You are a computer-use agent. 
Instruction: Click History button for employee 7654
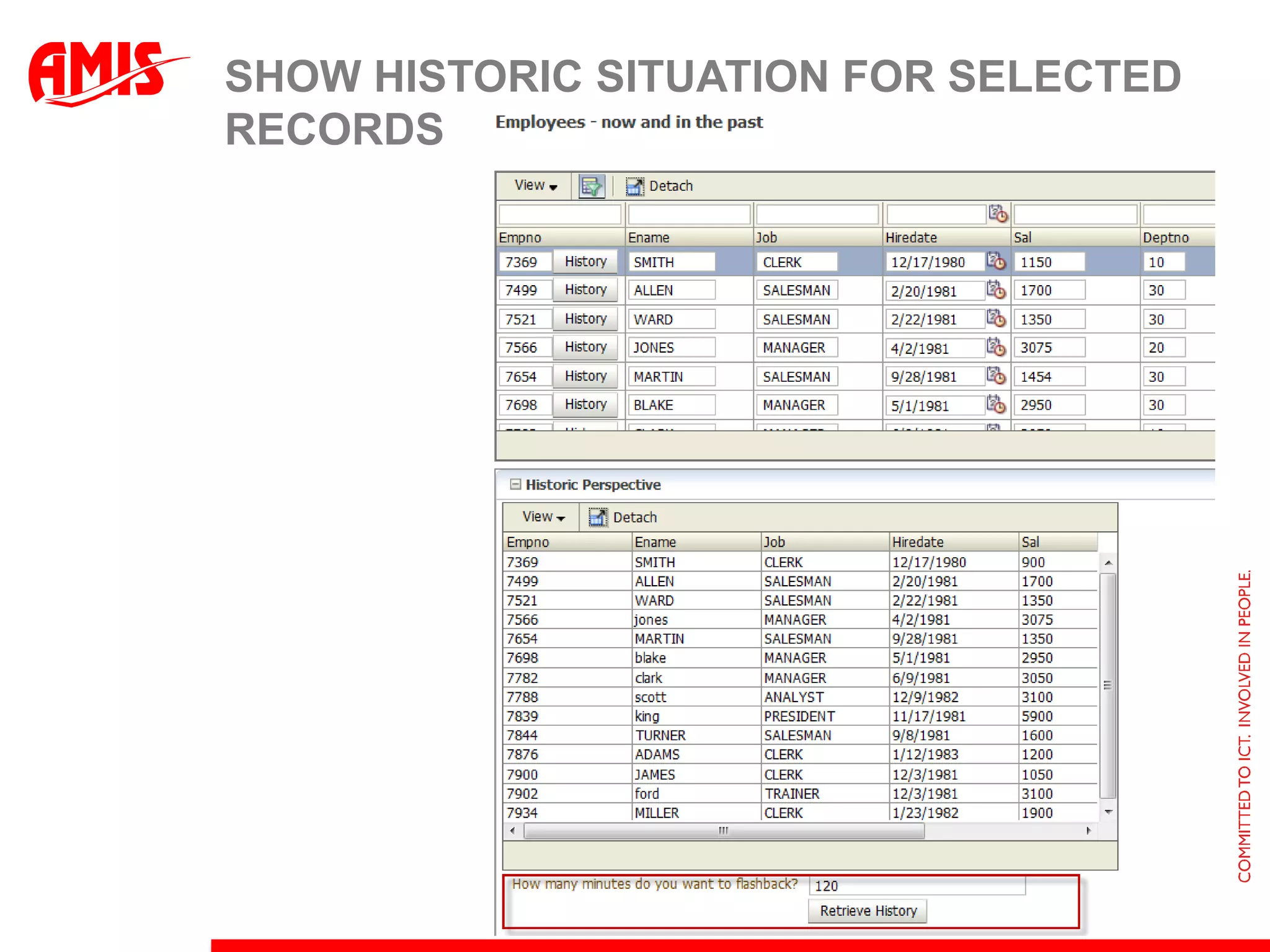(x=585, y=376)
